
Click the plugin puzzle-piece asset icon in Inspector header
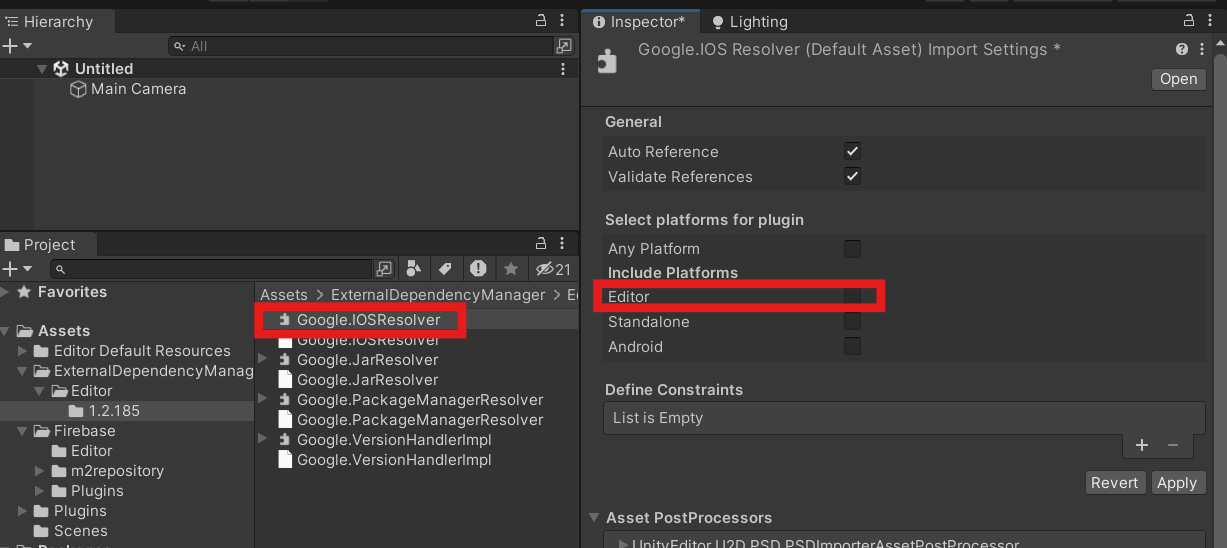607,62
